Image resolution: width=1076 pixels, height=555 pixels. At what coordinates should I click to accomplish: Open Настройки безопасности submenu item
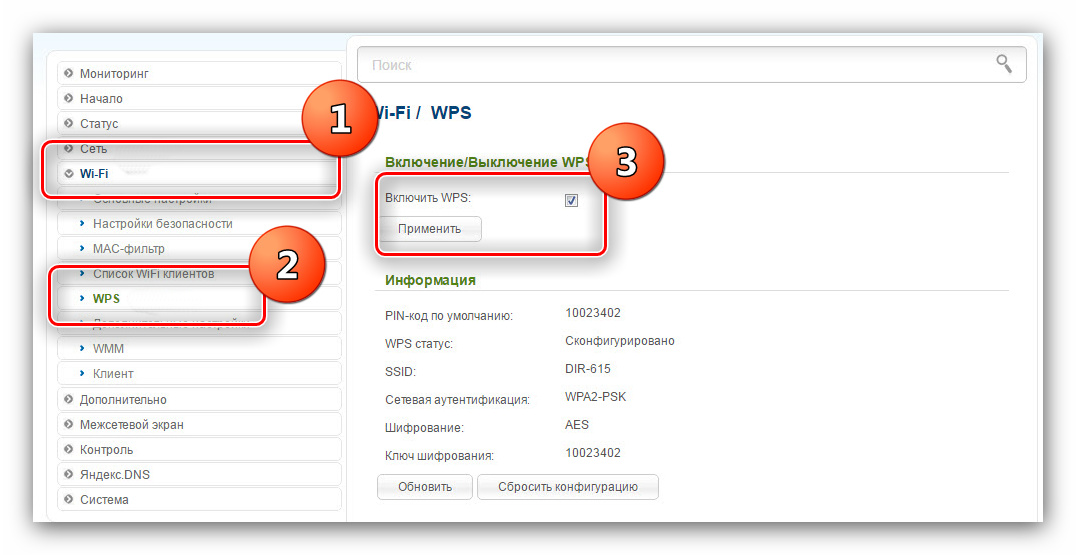coord(162,224)
